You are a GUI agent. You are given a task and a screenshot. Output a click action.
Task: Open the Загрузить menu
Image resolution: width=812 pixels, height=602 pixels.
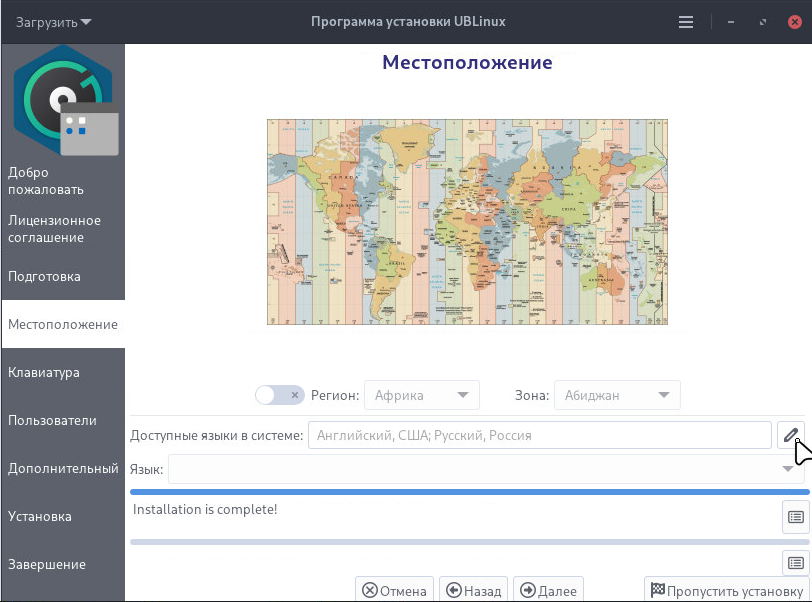53,21
